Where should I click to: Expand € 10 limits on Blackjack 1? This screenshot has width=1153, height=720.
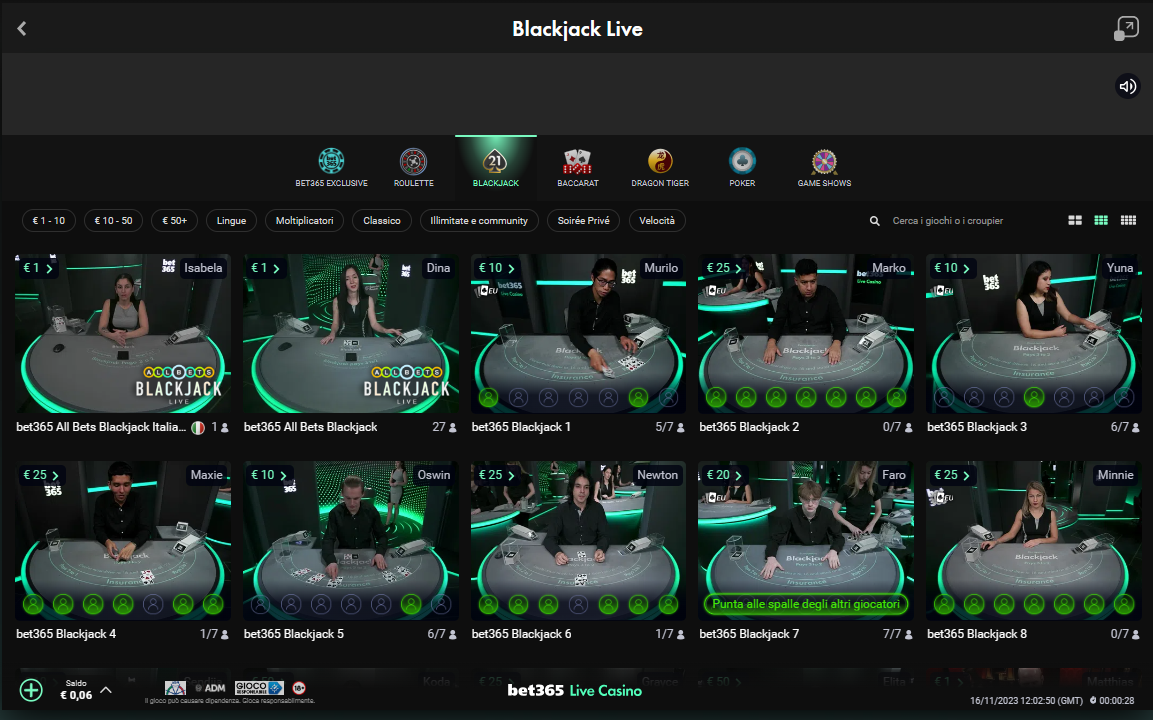click(x=496, y=268)
